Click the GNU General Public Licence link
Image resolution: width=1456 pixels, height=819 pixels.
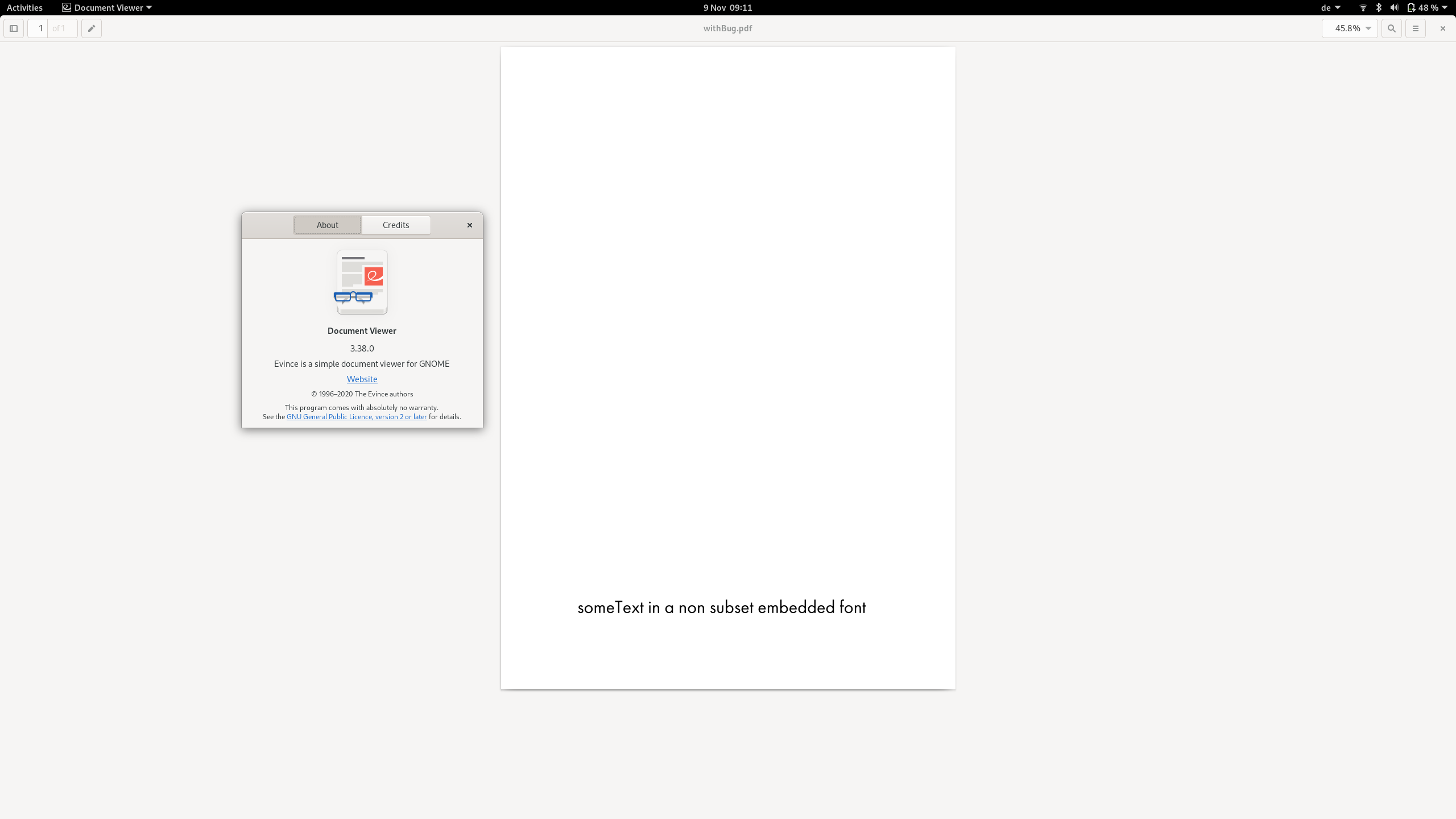(356, 416)
